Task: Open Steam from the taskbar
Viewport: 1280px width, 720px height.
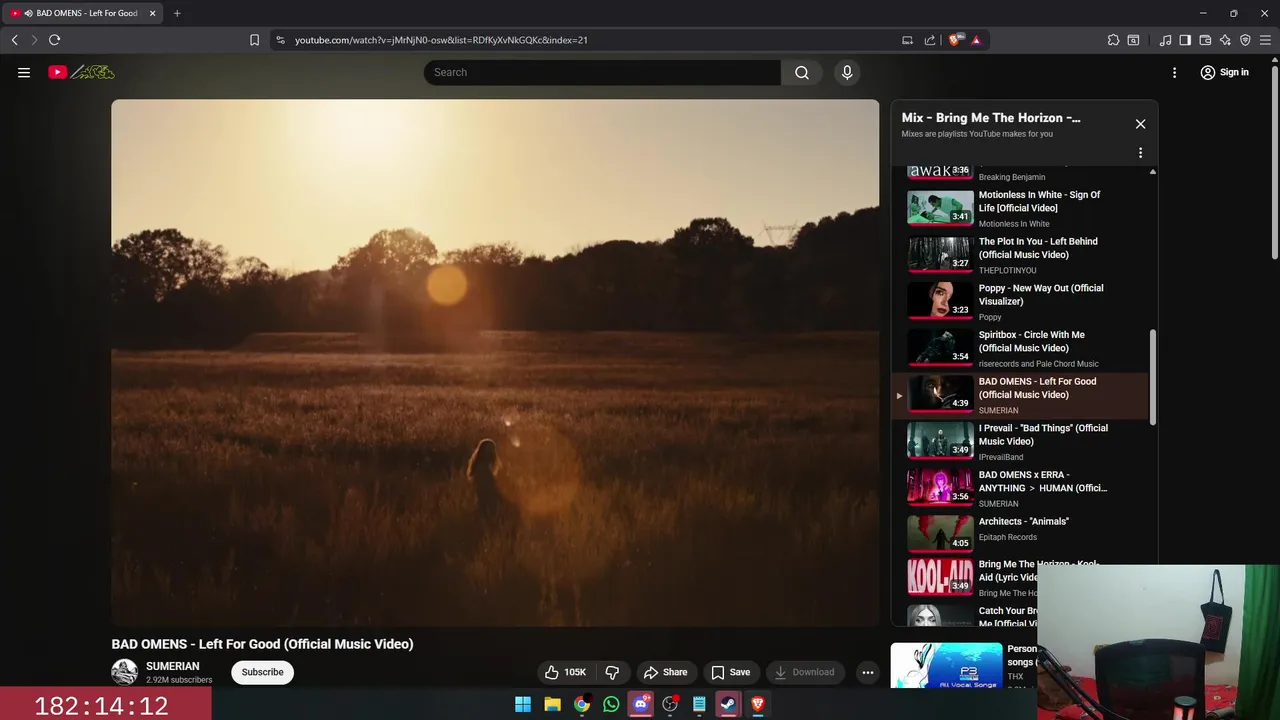Action: pos(728,704)
